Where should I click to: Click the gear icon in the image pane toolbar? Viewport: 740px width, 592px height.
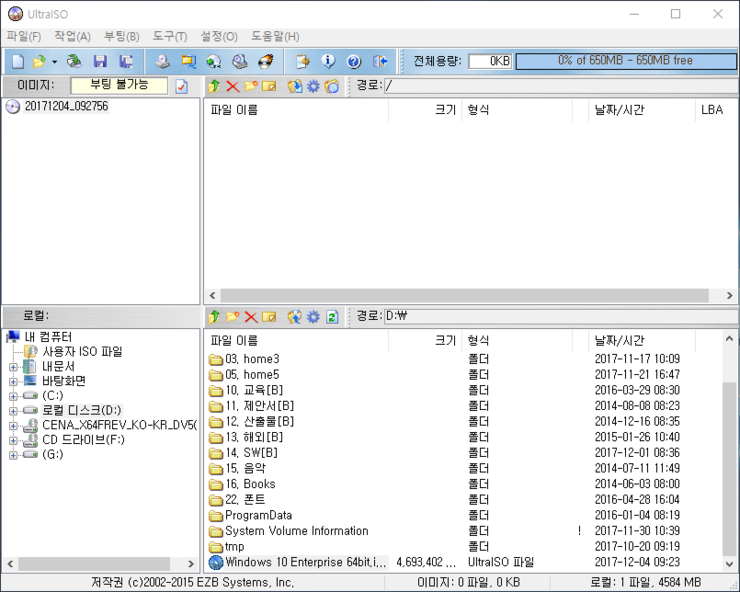[x=313, y=86]
